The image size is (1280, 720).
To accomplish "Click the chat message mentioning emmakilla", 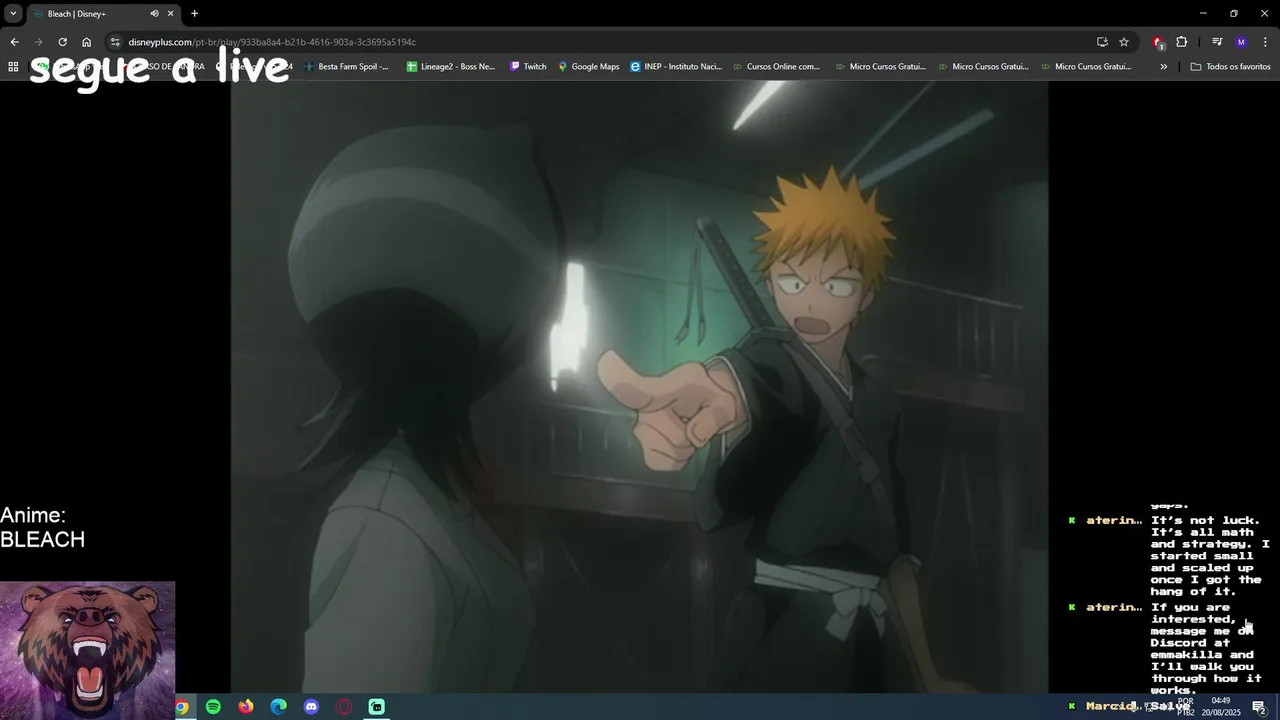I will [x=1207, y=649].
